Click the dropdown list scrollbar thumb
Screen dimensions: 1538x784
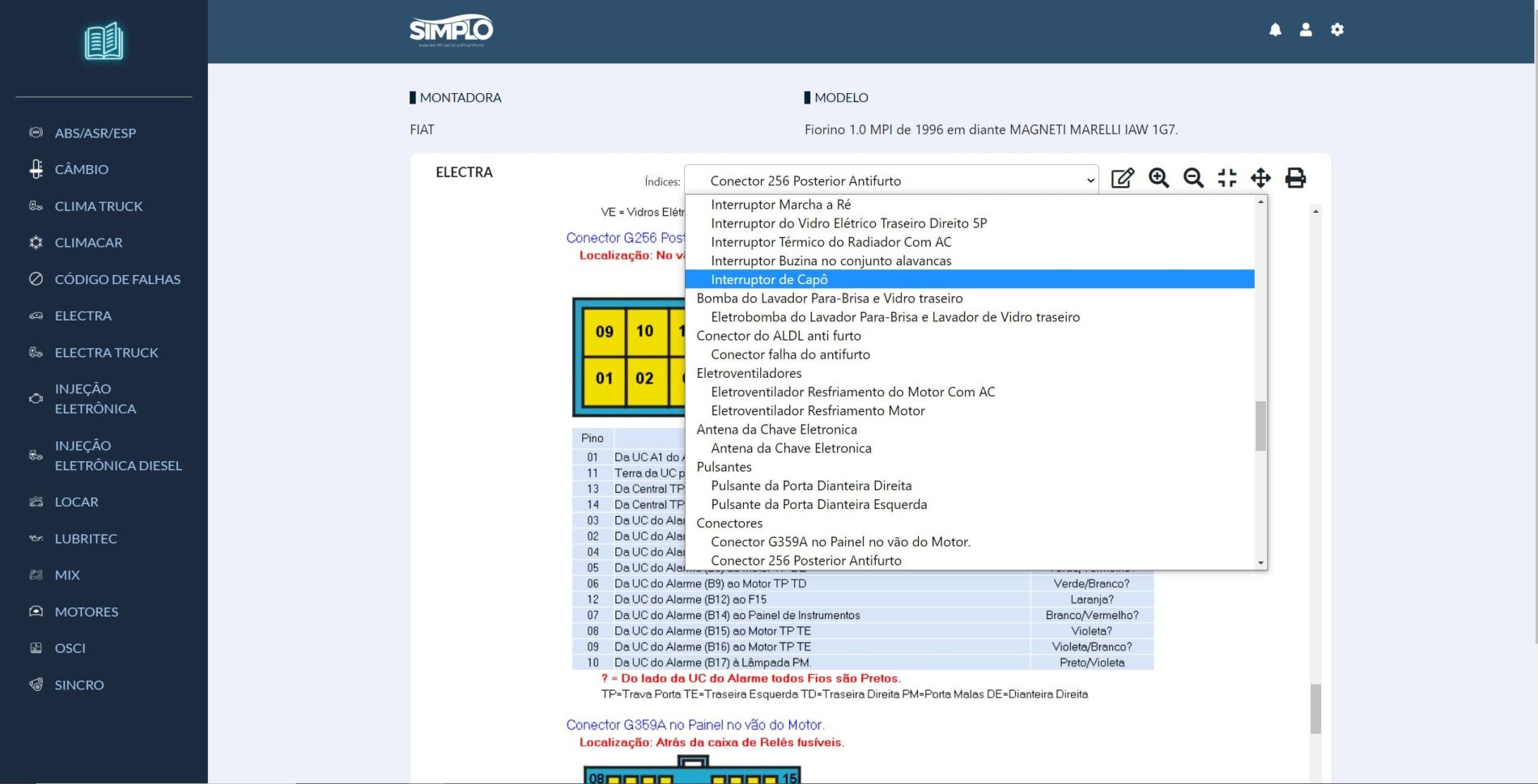click(1260, 426)
